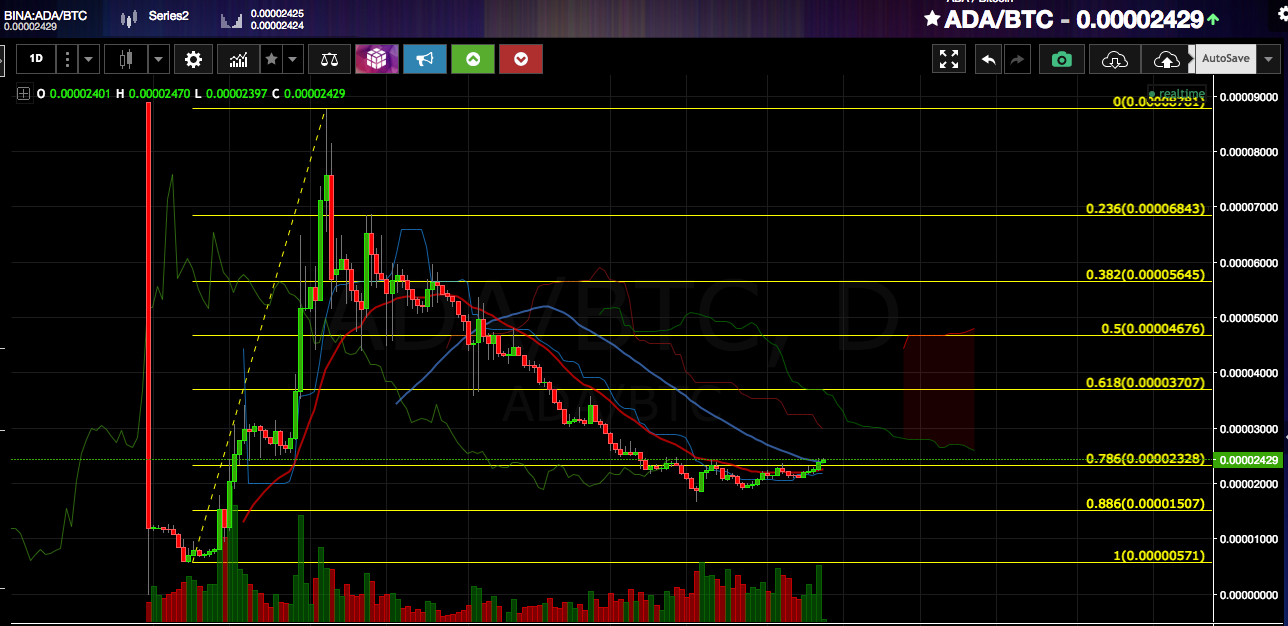Expand the chart style dropdown arrow
This screenshot has height=626, width=1288.
point(160,59)
